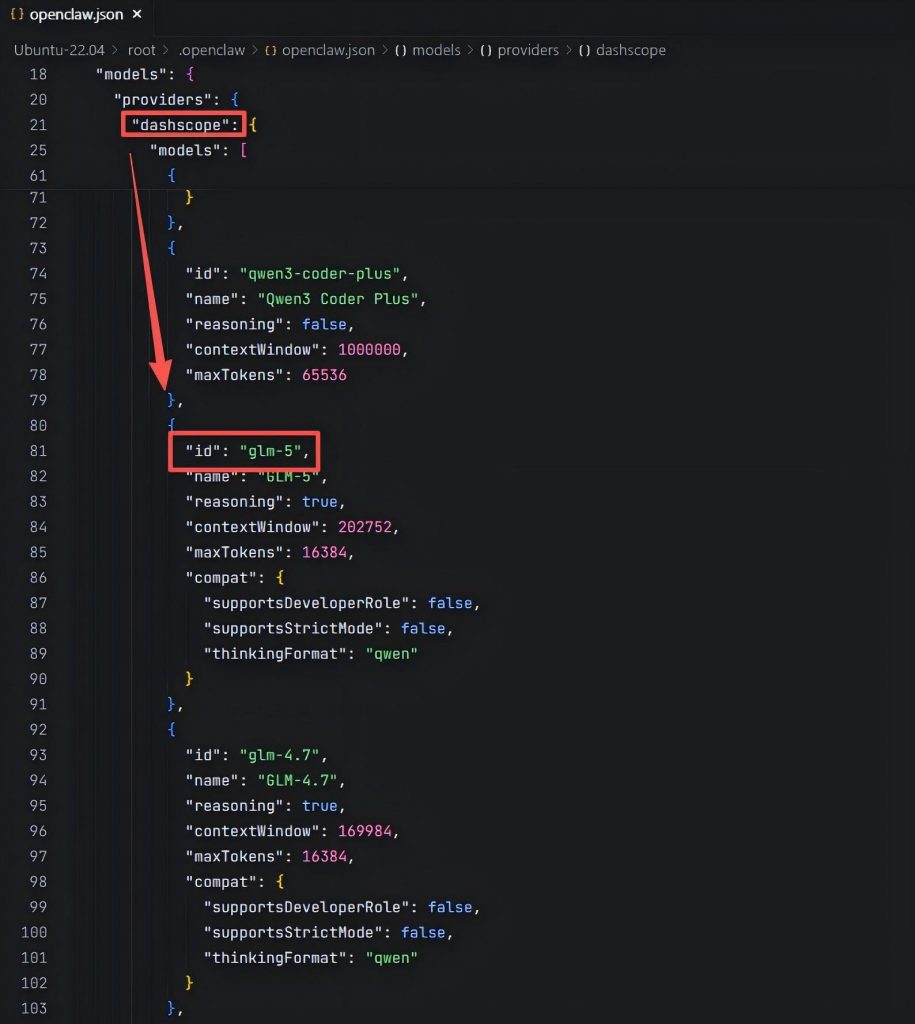Open the dashscope breadcrumb text

click(x=630, y=50)
